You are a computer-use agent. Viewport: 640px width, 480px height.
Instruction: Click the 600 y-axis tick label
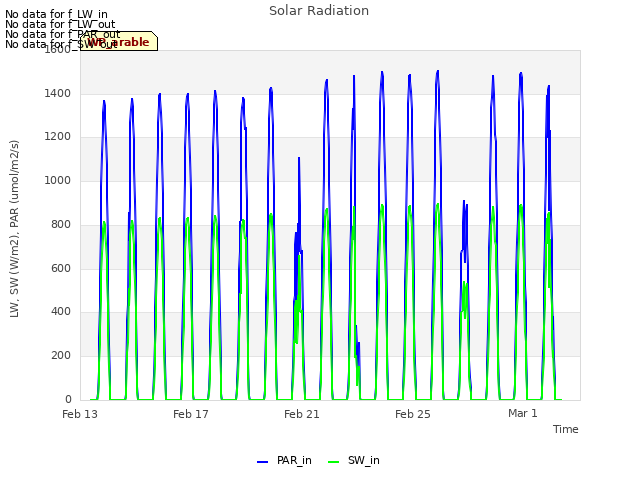(x=61, y=269)
